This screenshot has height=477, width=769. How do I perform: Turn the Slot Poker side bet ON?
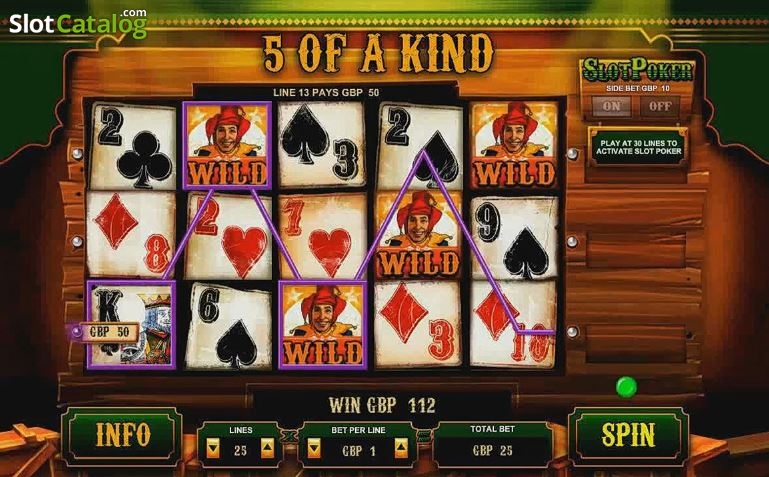(611, 106)
